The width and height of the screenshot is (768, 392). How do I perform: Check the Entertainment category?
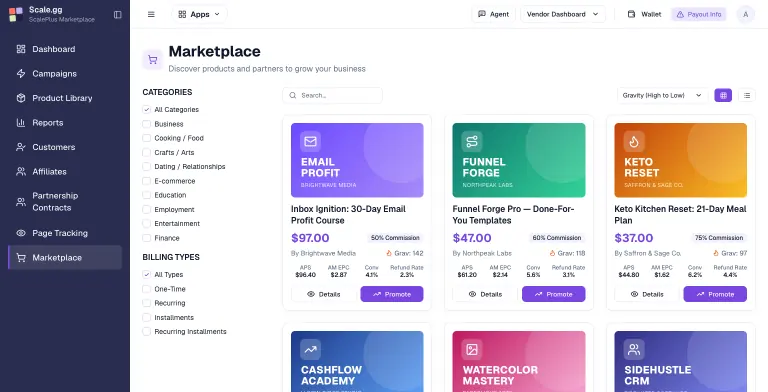click(x=146, y=223)
